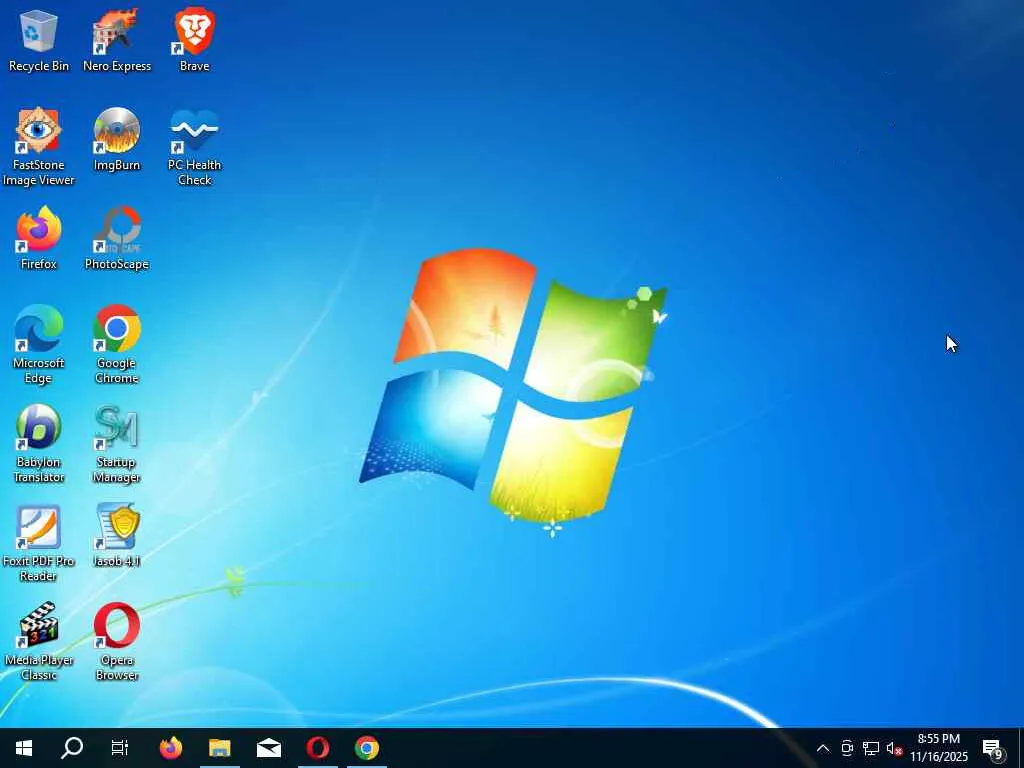Screen dimensions: 1024x768
Task: Select the Brave browser shortcut
Action: [x=195, y=40]
